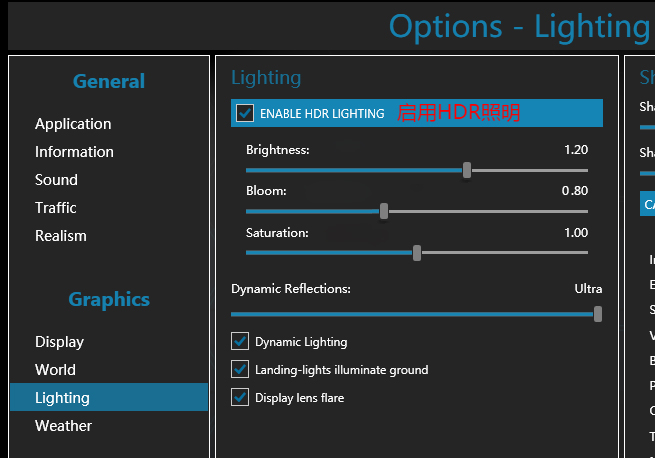Select the Traffic settings page
The image size is (655, 458).
(x=56, y=208)
